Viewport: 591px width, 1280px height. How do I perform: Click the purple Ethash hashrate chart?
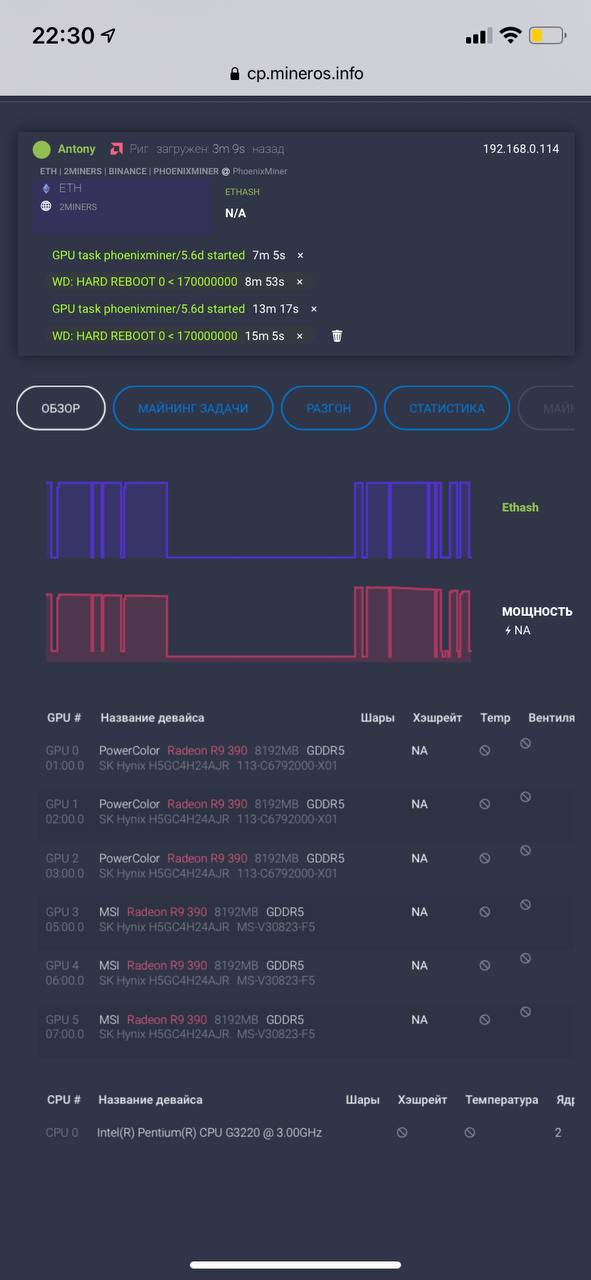[x=258, y=520]
